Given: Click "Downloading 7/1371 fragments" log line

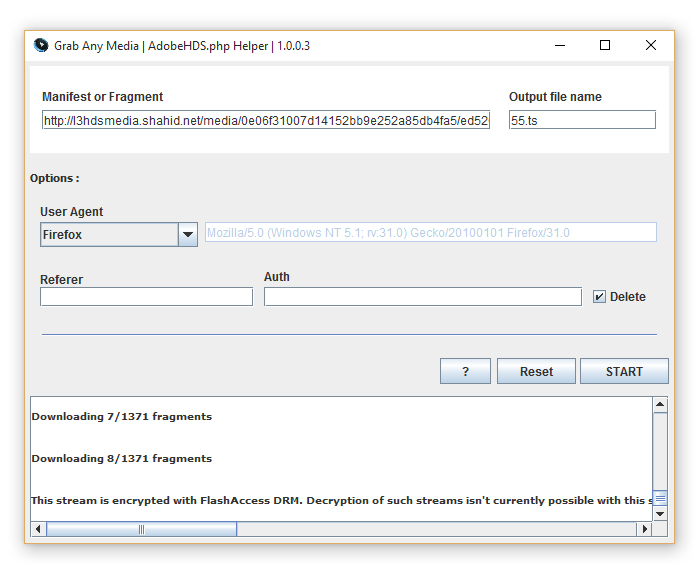Looking at the screenshot, I should (122, 417).
